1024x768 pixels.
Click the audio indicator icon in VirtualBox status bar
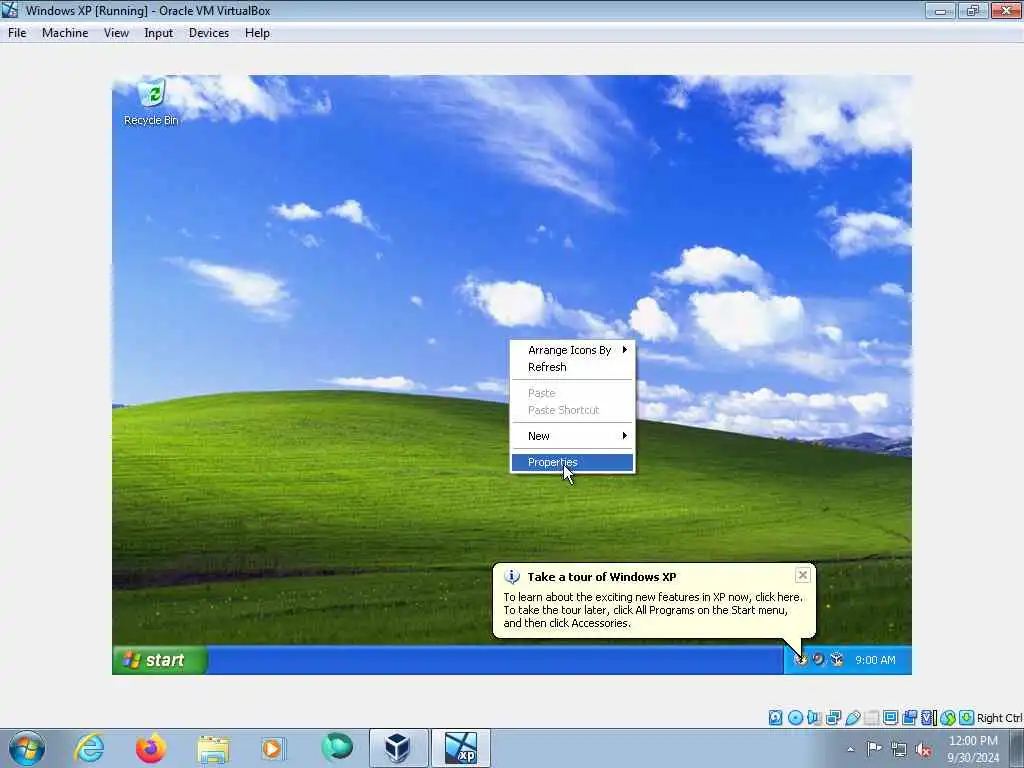click(814, 718)
